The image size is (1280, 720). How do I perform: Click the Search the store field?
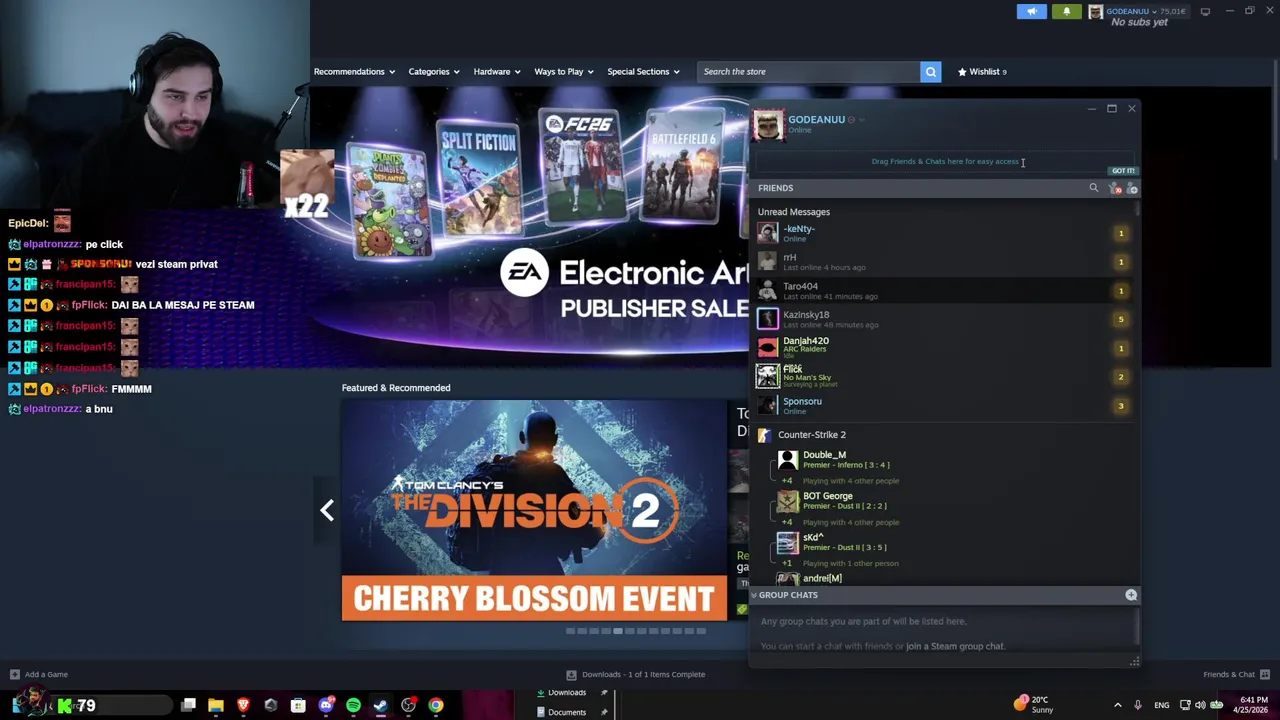(808, 71)
